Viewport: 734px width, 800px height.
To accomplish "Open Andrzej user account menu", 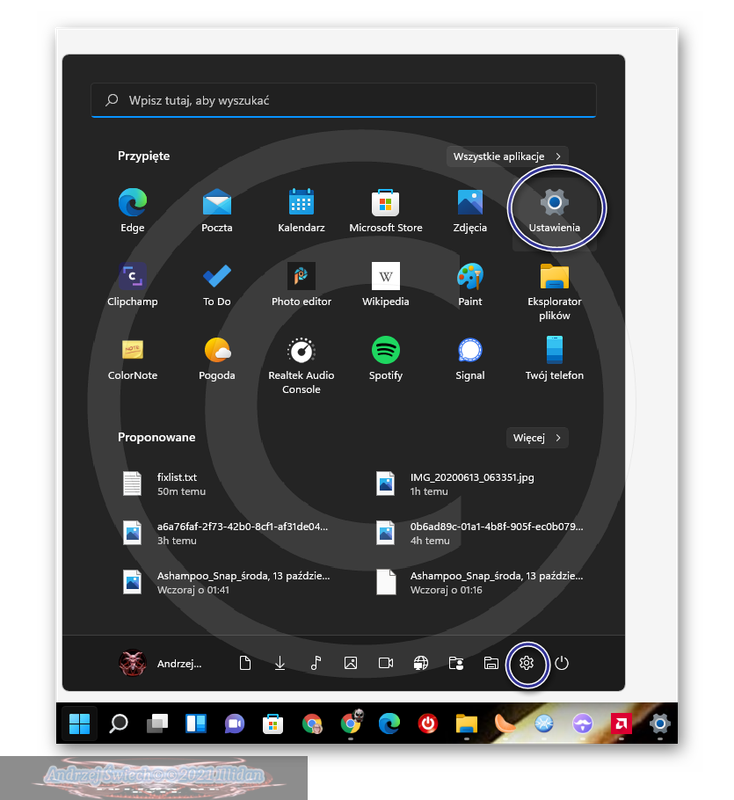I will pos(161,663).
